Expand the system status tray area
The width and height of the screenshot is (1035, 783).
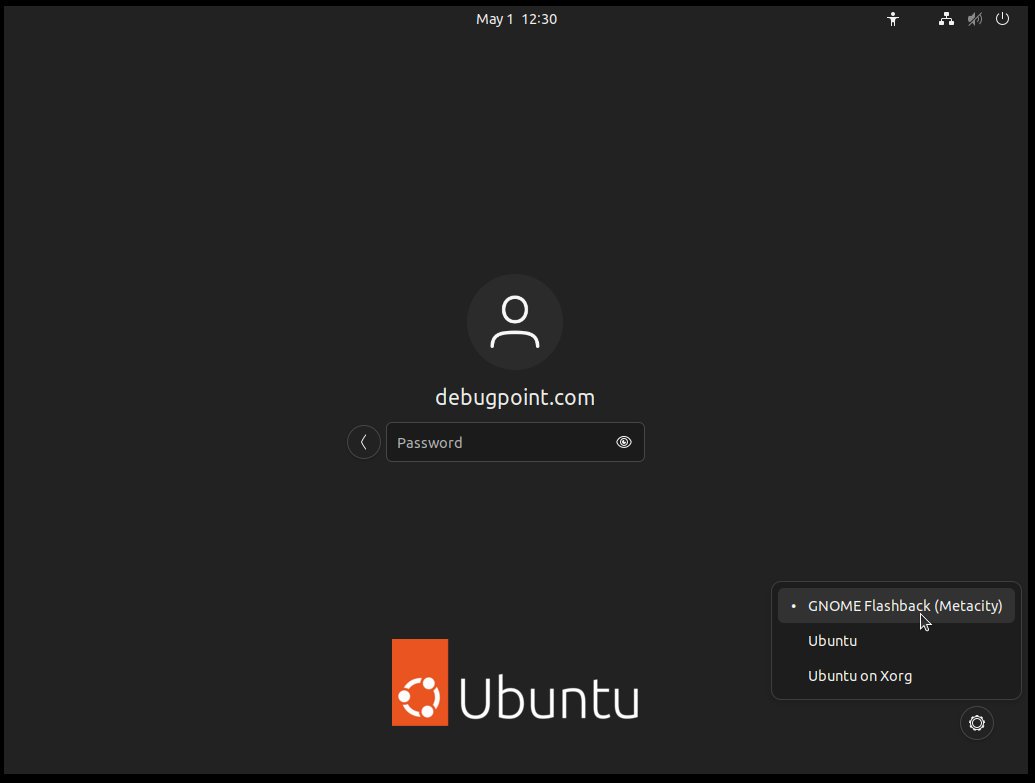click(946, 18)
